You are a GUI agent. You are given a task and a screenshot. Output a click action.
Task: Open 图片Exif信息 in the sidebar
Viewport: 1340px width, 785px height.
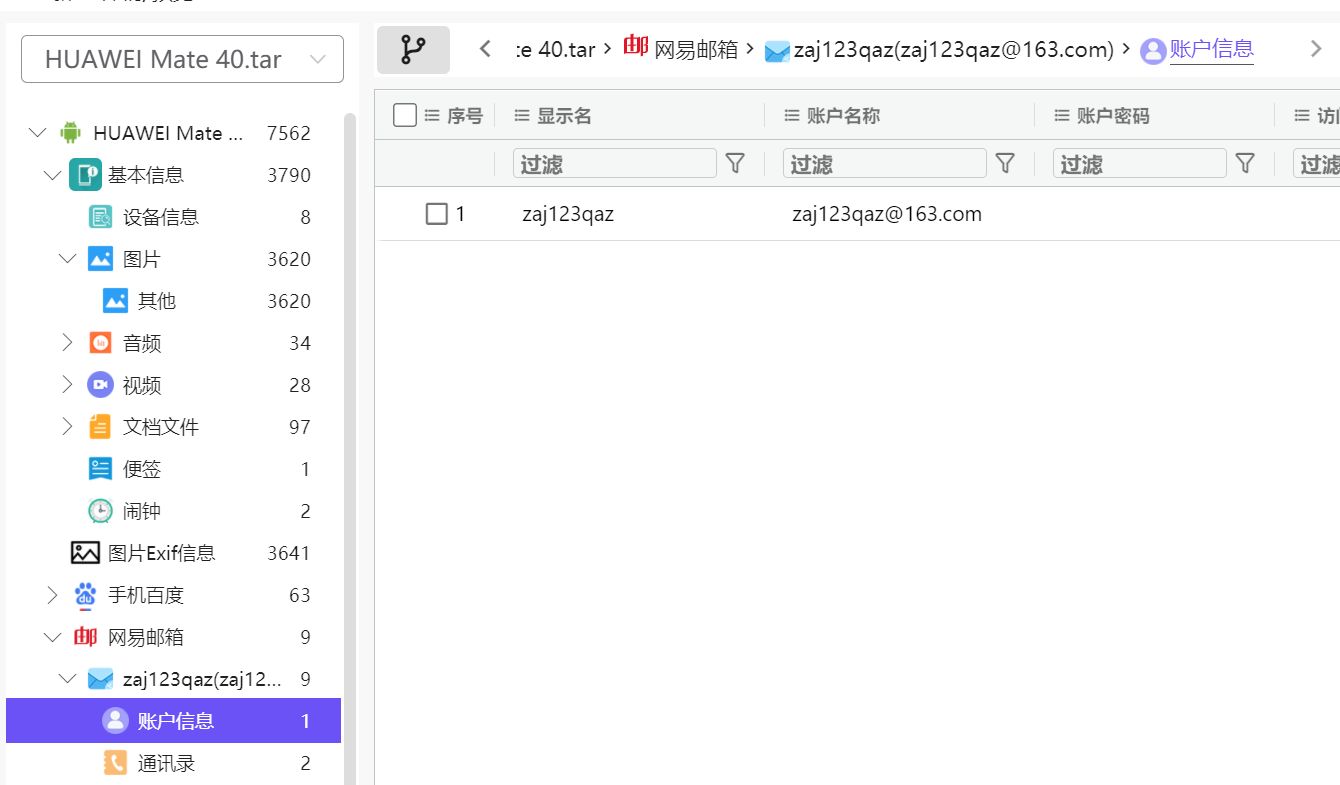point(161,553)
